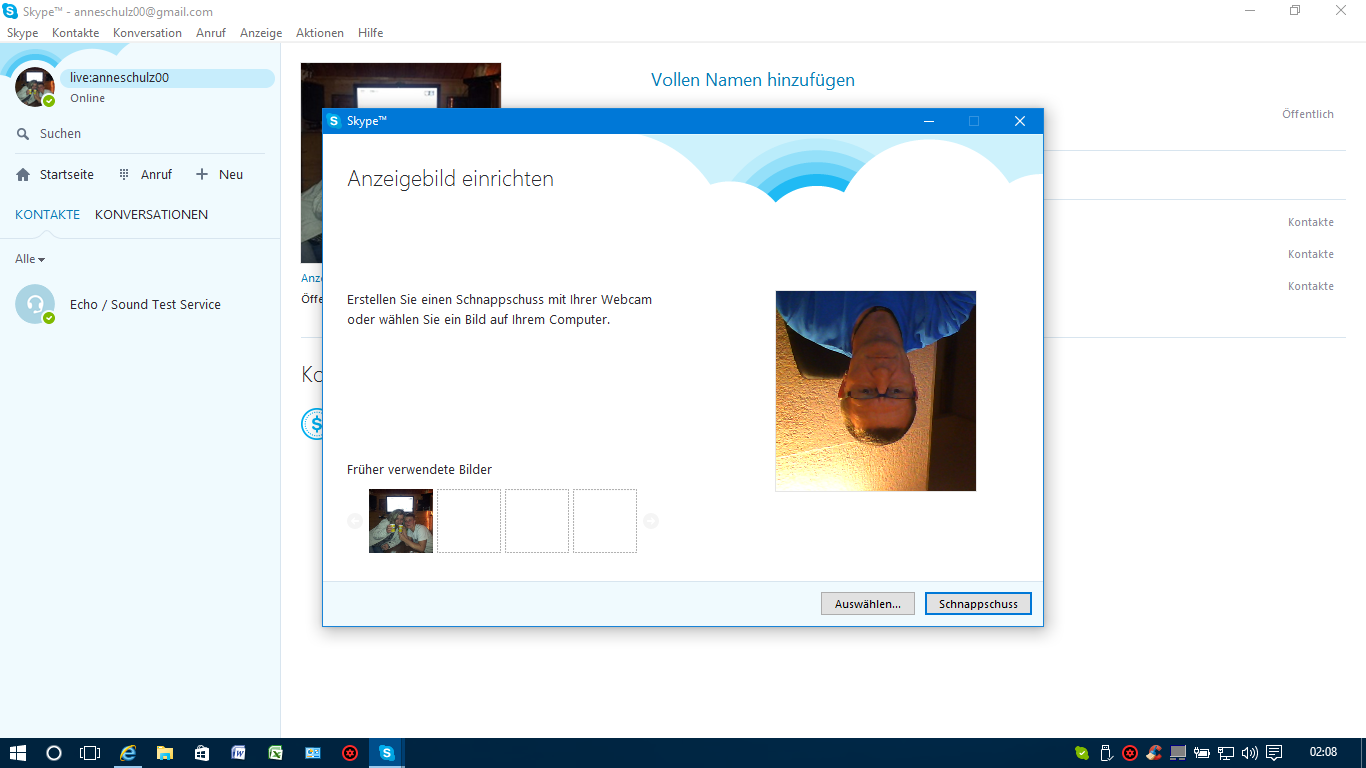
Task: Minimize the Anzeigebild dialog
Action: click(x=929, y=121)
